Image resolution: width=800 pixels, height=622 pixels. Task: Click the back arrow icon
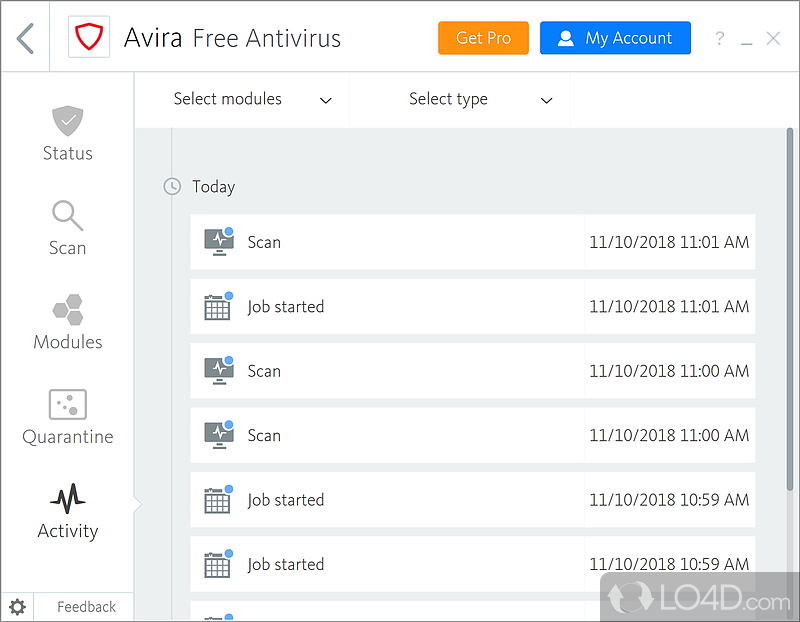coord(26,38)
